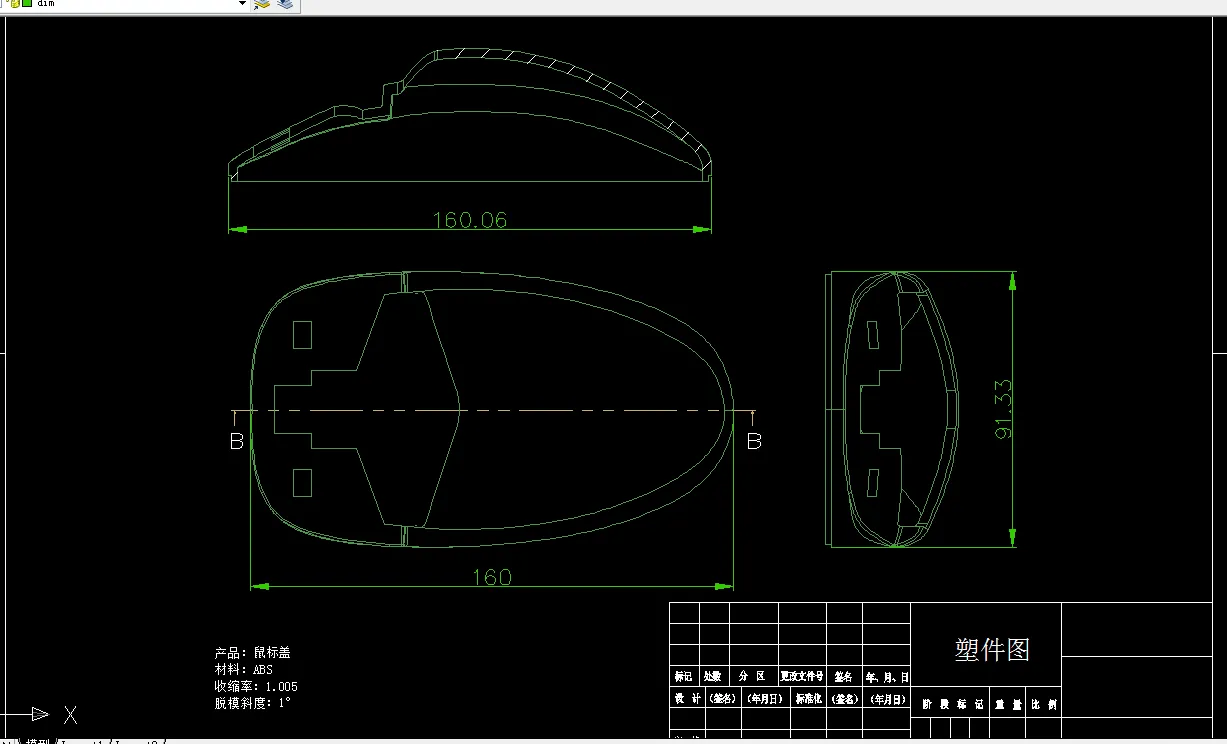Select the 材料: ABS note text
1227x744 pixels.
point(243,669)
